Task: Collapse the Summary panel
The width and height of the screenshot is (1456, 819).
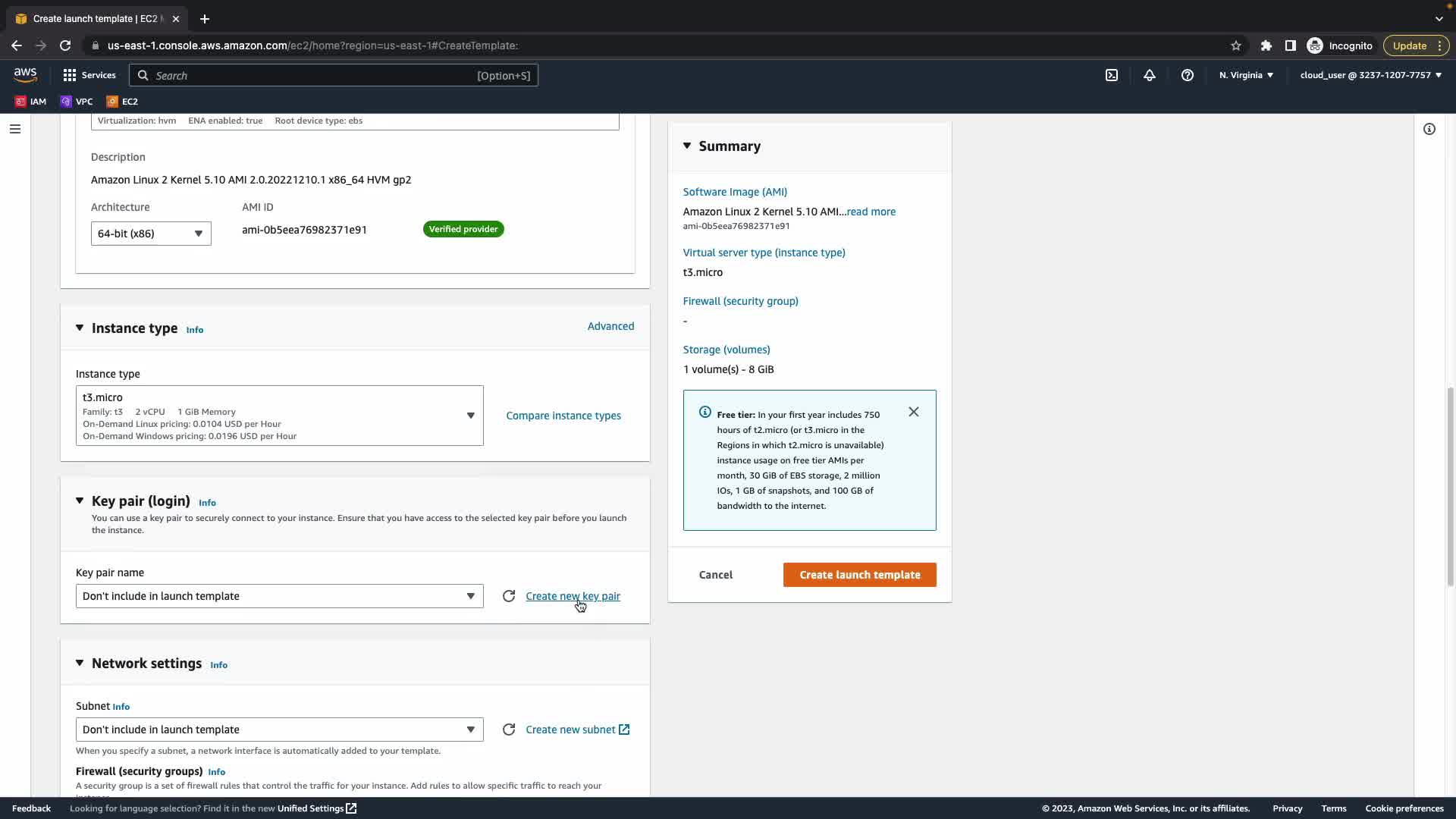Action: (687, 146)
